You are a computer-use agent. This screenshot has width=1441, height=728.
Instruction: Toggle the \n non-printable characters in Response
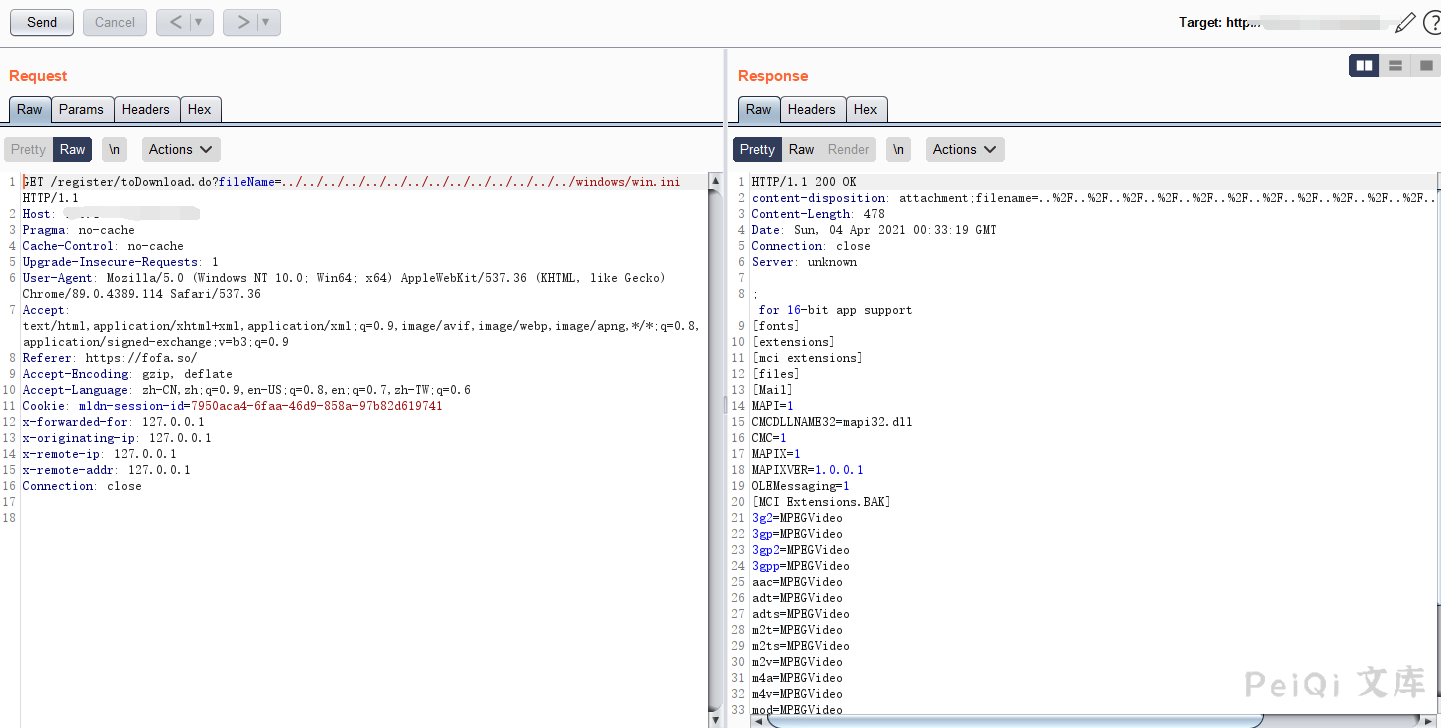(x=898, y=149)
